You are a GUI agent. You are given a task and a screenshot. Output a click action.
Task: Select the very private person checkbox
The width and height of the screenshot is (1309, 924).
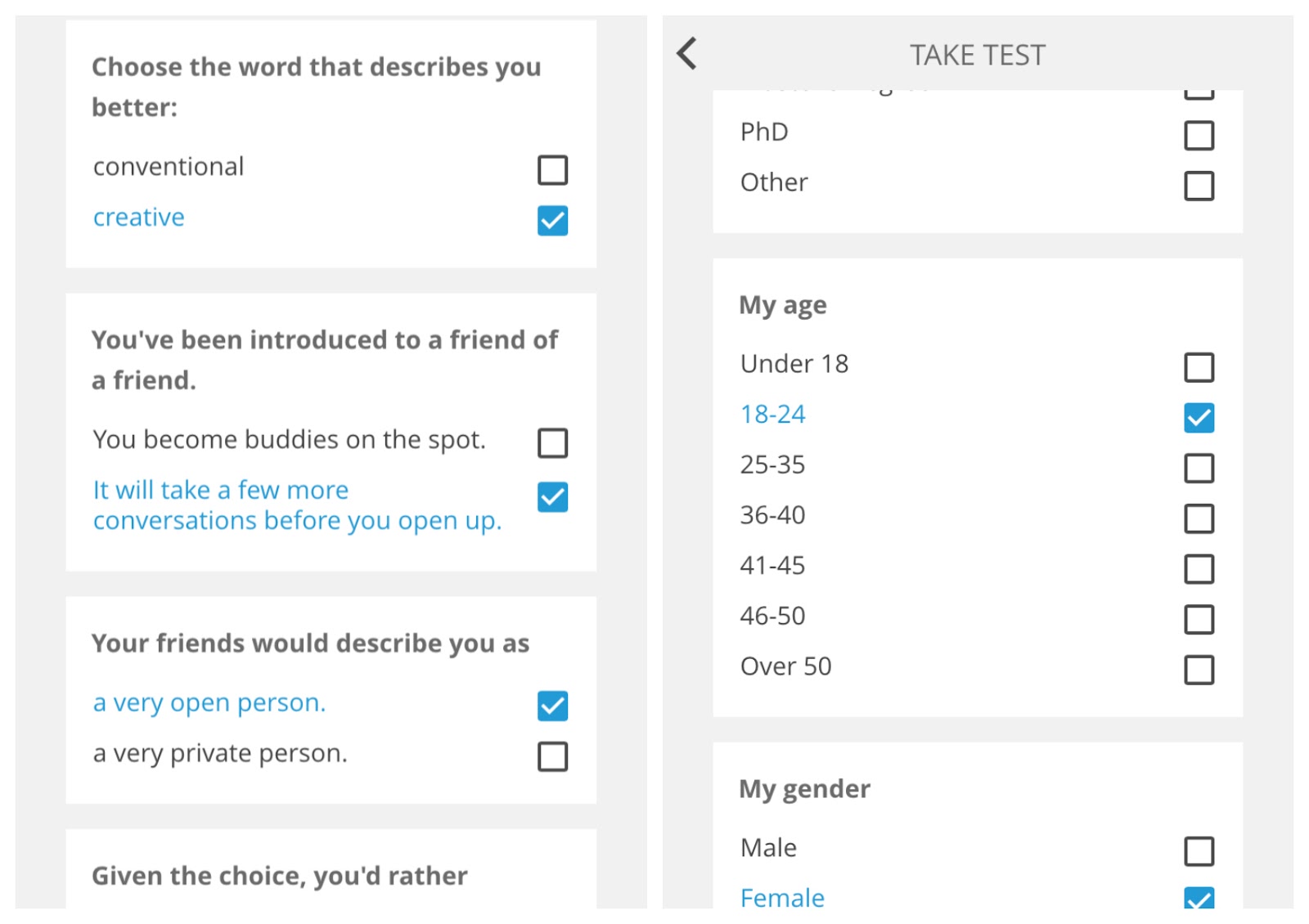[552, 756]
